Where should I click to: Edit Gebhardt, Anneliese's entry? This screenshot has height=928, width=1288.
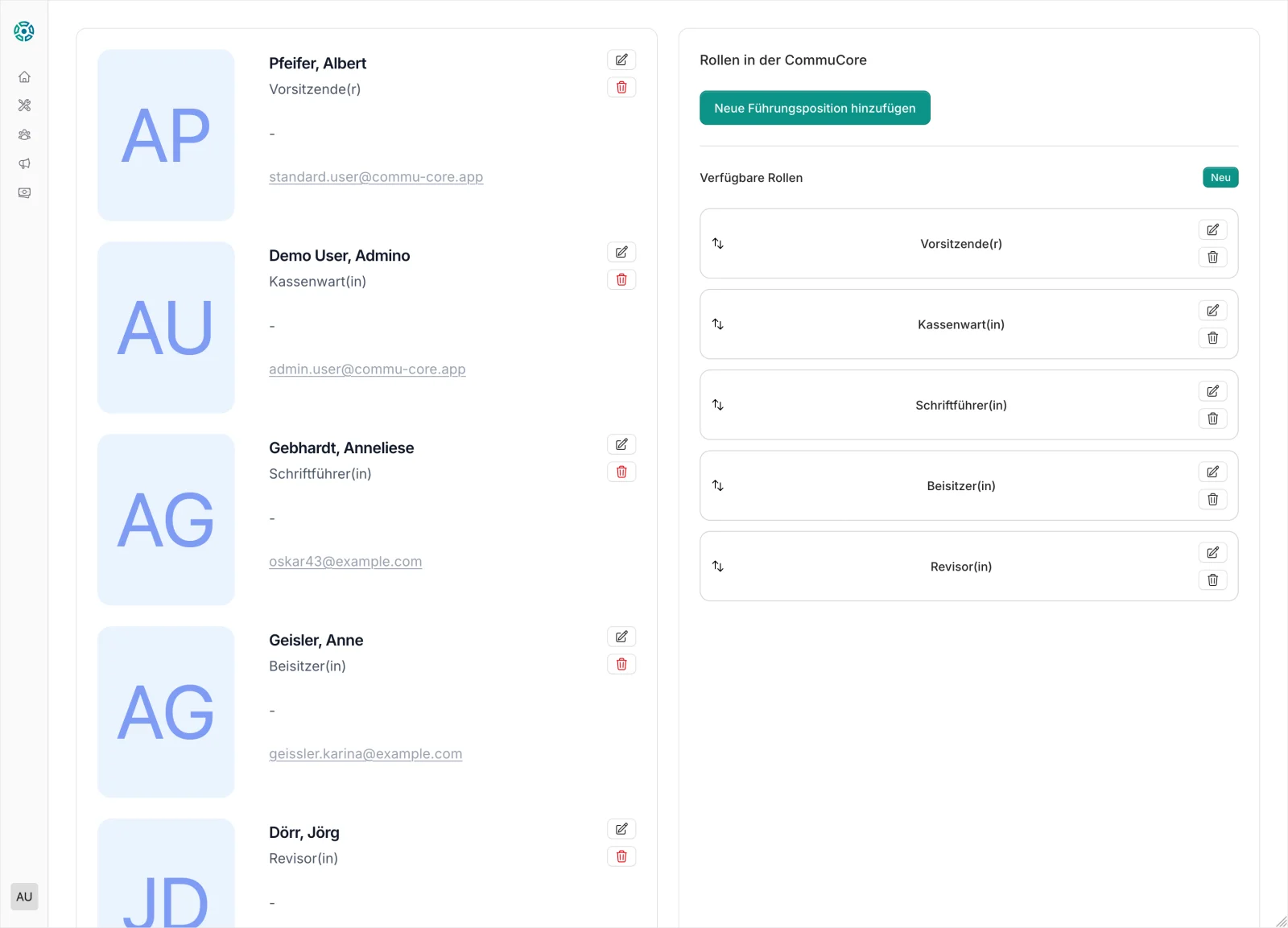click(x=621, y=445)
